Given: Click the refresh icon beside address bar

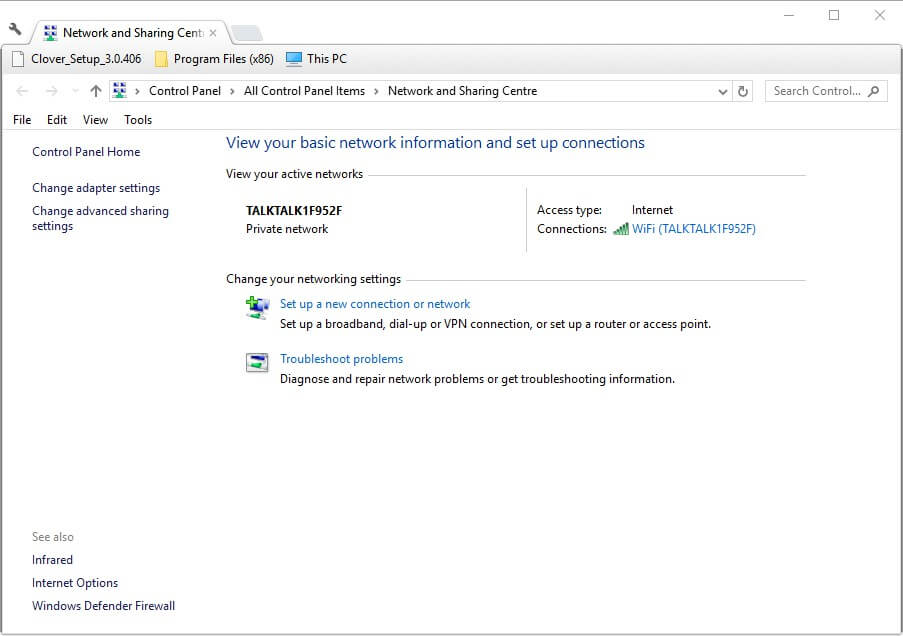Looking at the screenshot, I should tap(743, 91).
